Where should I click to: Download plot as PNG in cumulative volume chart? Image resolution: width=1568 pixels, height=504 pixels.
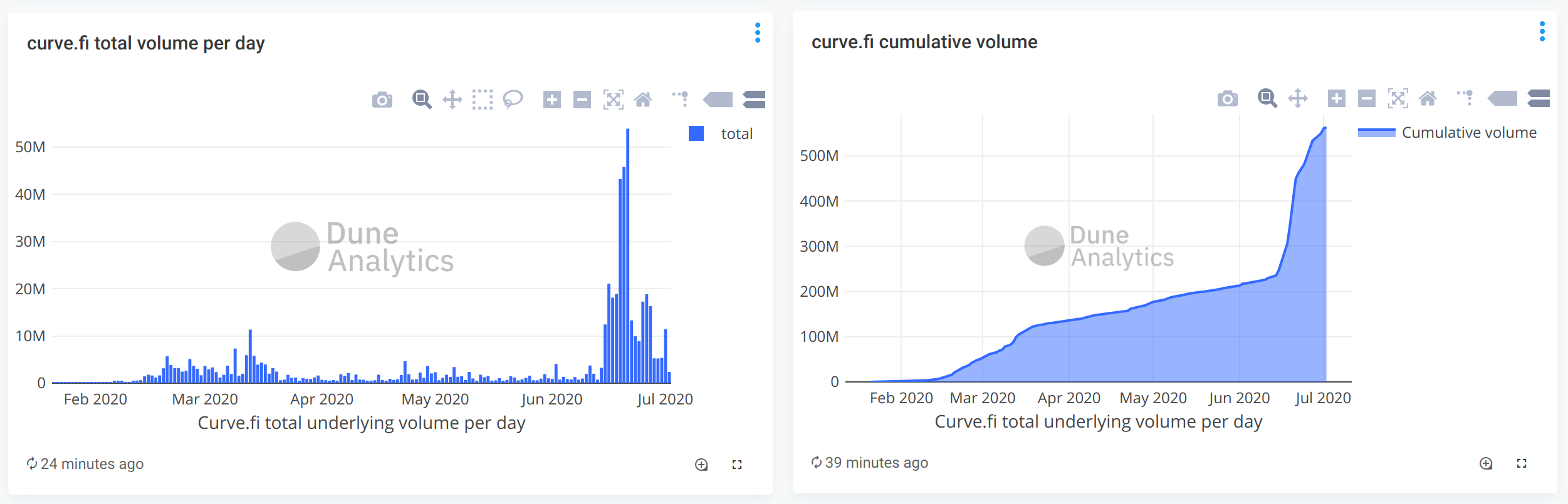(1228, 98)
